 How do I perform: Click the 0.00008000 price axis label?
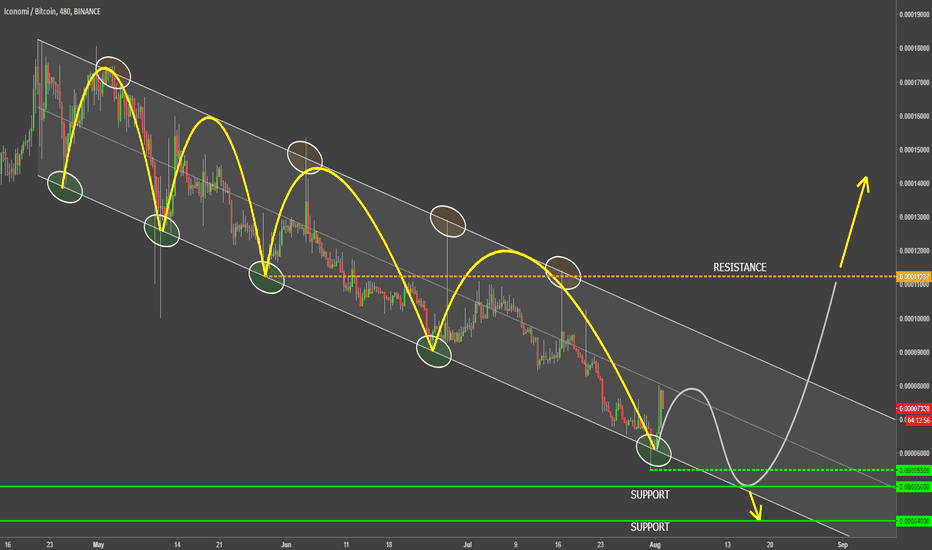(x=914, y=386)
